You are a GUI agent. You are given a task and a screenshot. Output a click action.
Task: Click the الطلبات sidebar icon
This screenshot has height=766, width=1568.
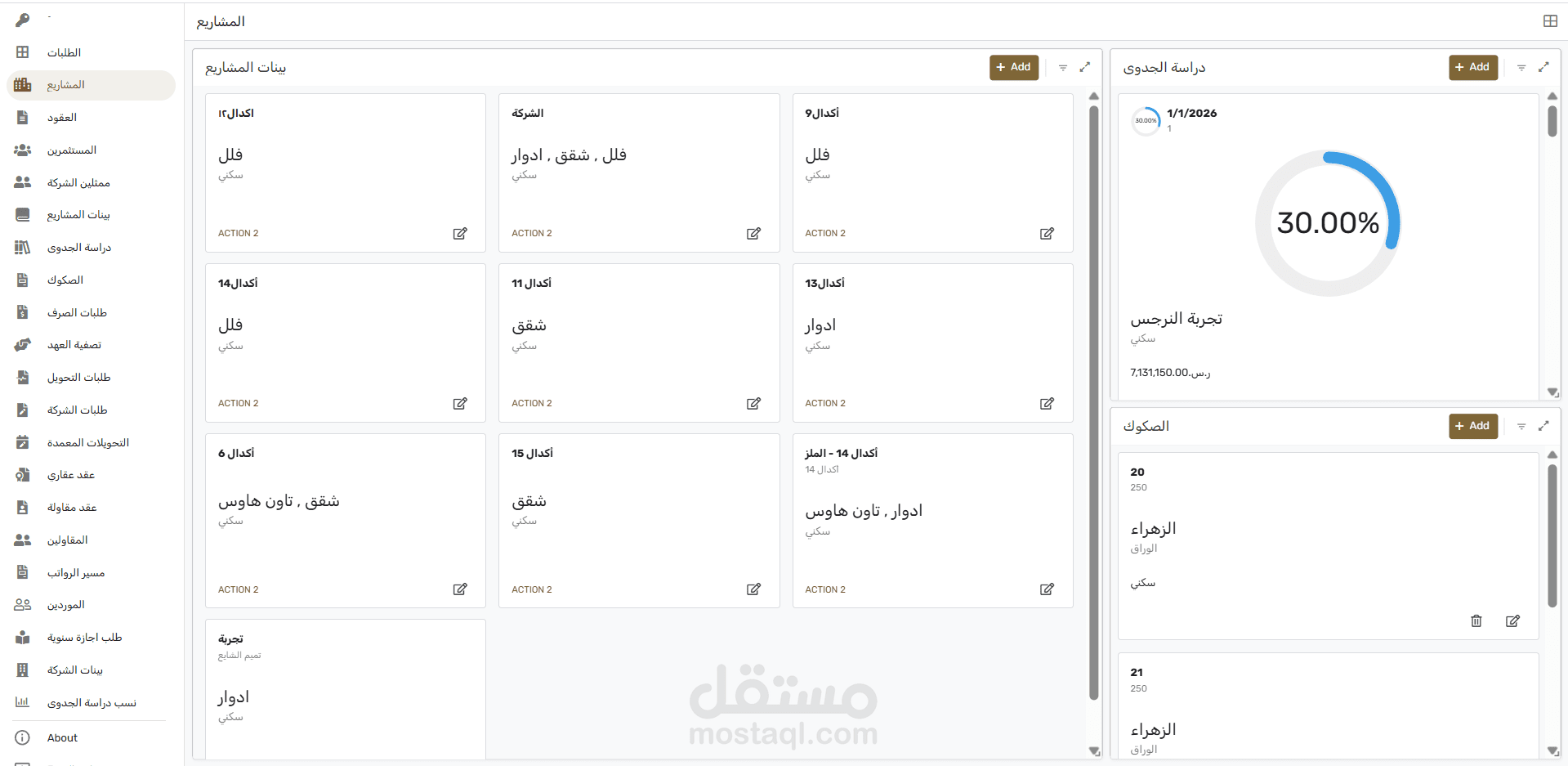click(x=22, y=52)
